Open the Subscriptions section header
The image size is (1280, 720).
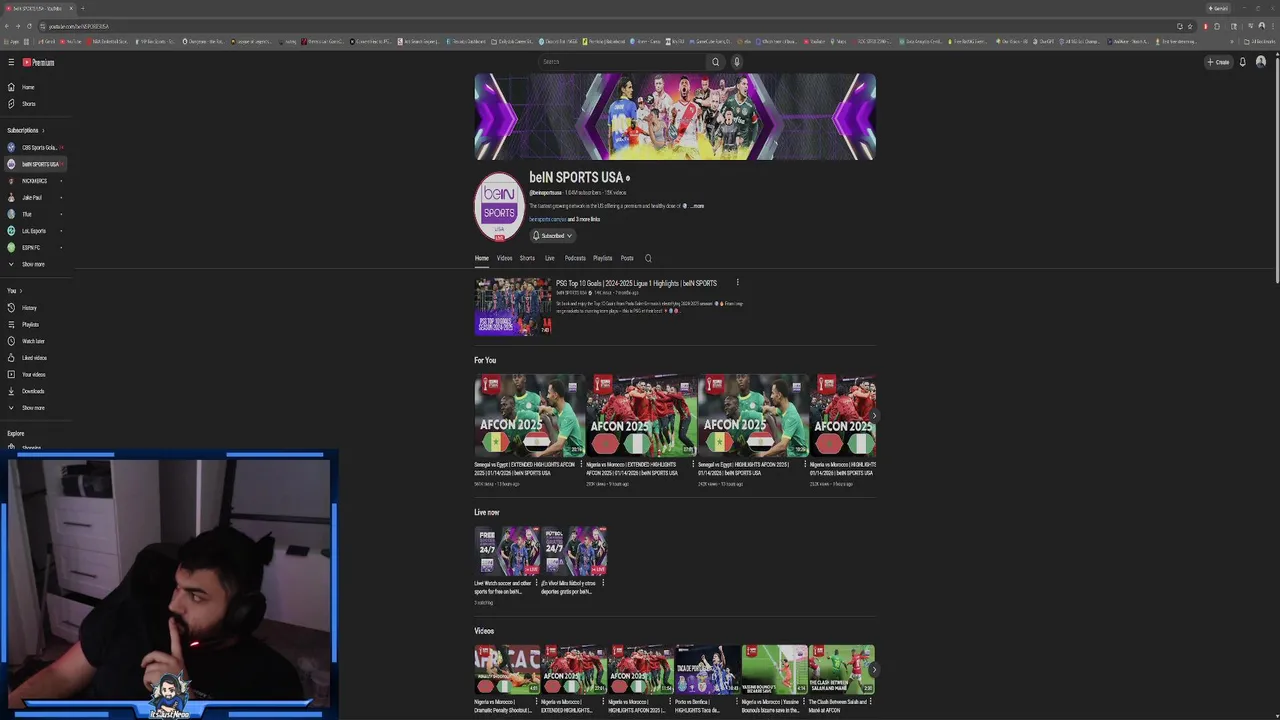pyautogui.click(x=26, y=130)
